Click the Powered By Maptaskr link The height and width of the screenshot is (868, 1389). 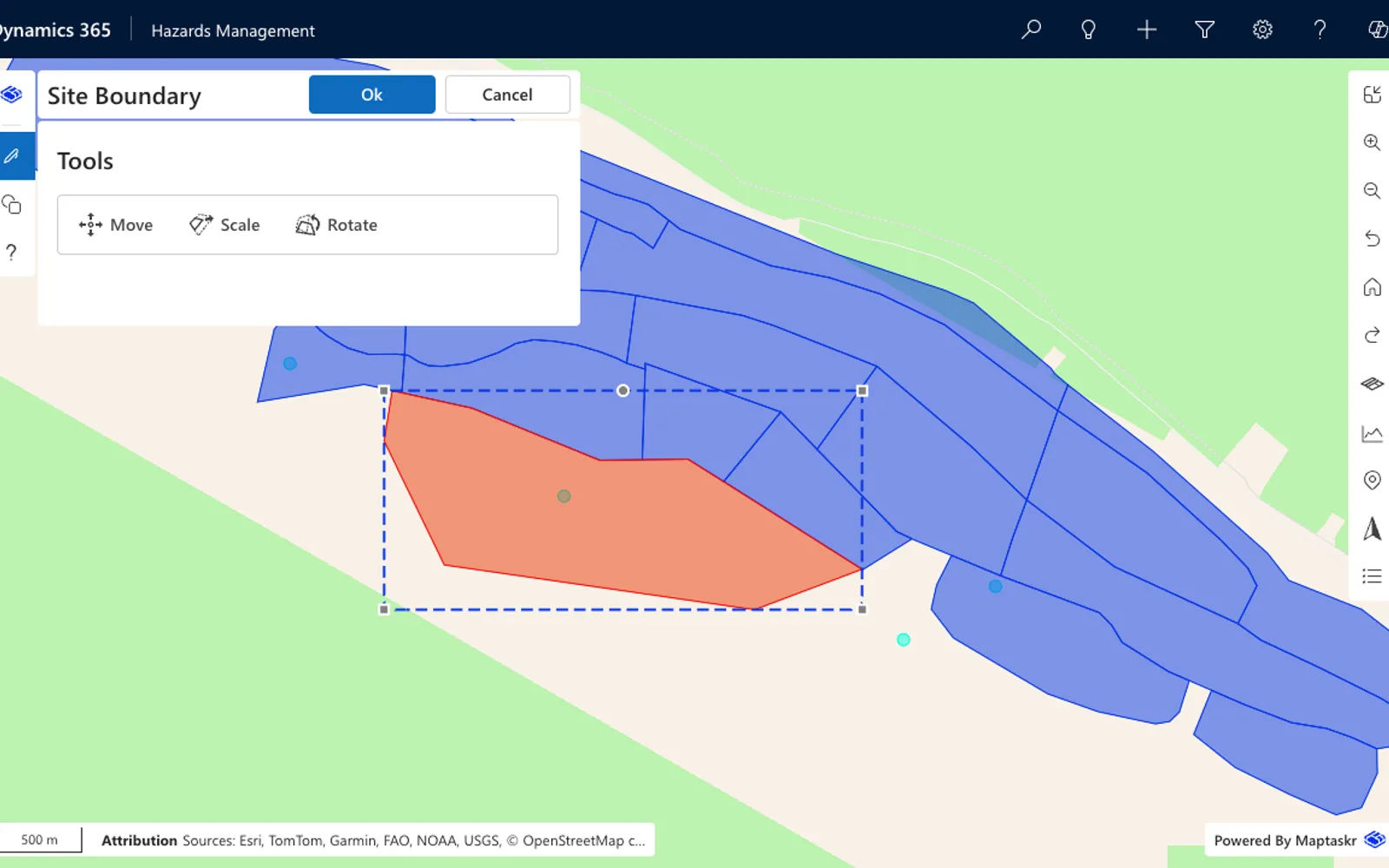[1298, 840]
